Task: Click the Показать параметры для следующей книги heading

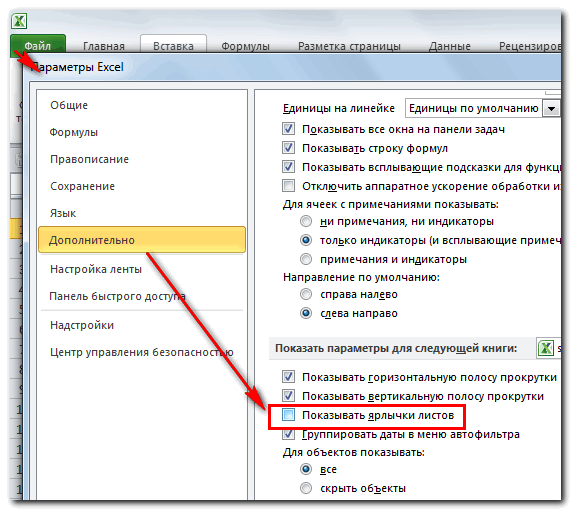Action: [x=396, y=348]
